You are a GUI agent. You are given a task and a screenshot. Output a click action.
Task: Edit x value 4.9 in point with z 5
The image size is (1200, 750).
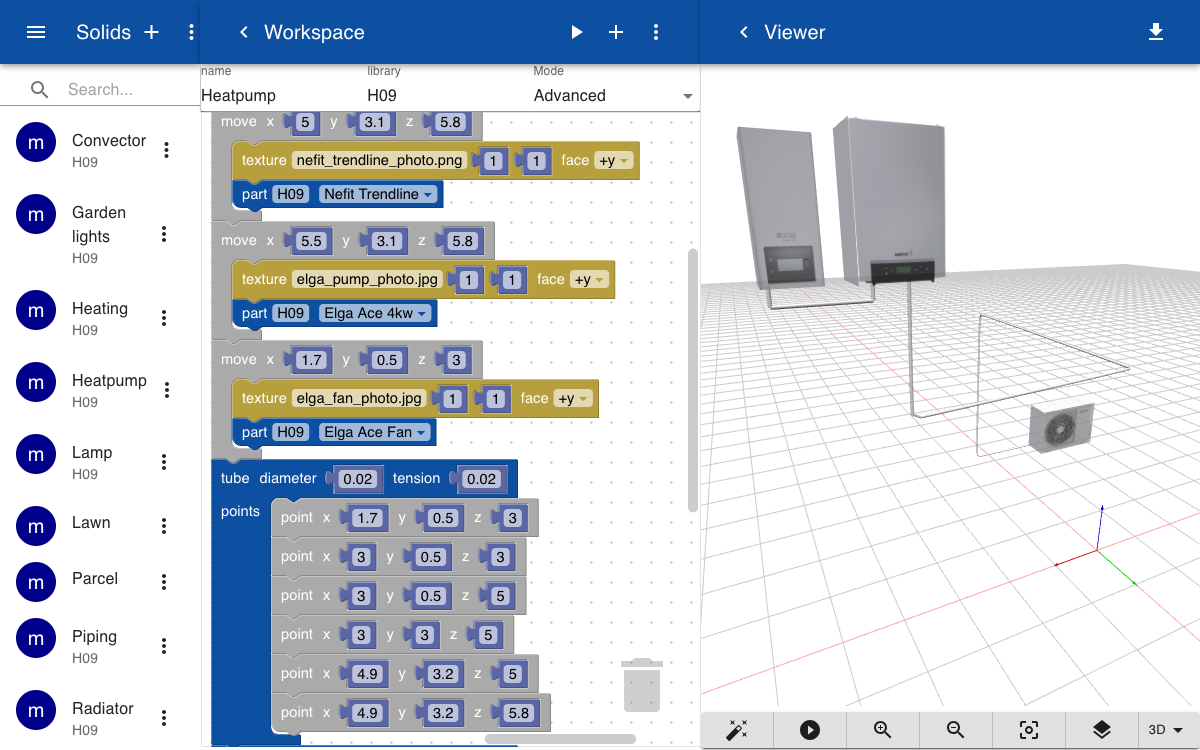pyautogui.click(x=368, y=674)
